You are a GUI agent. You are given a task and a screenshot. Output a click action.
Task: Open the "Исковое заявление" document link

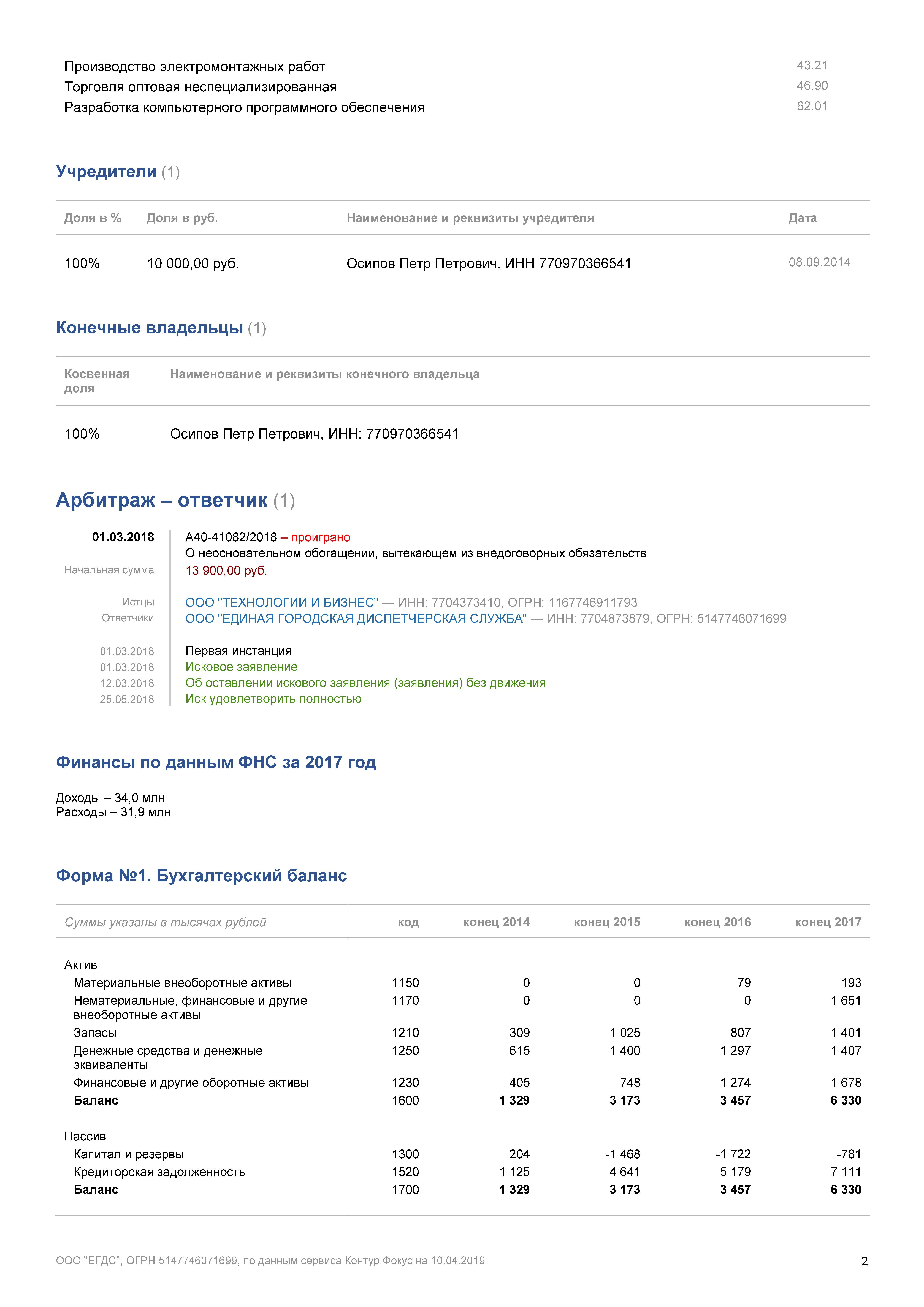241,667
